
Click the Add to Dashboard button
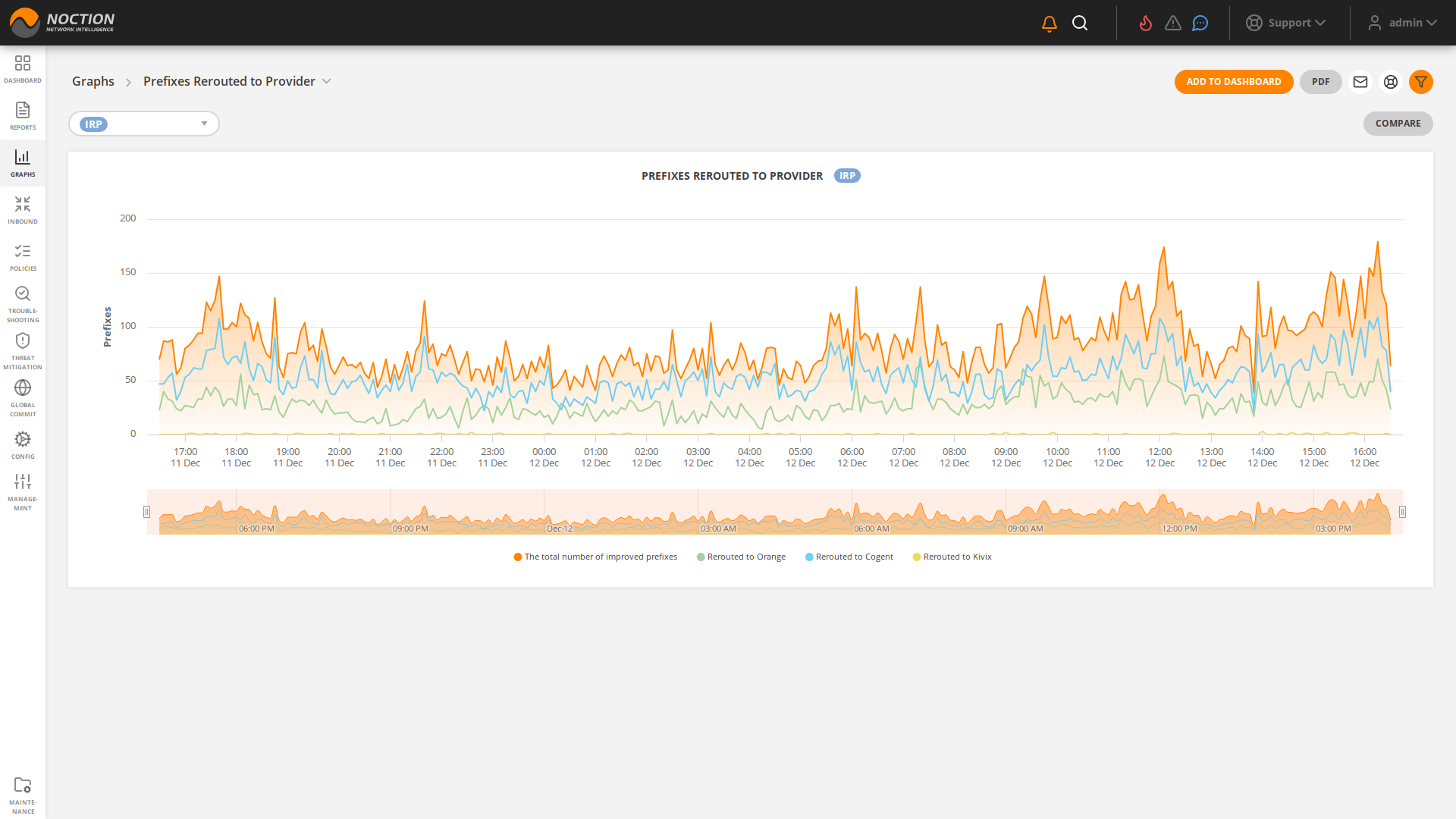[x=1234, y=82]
